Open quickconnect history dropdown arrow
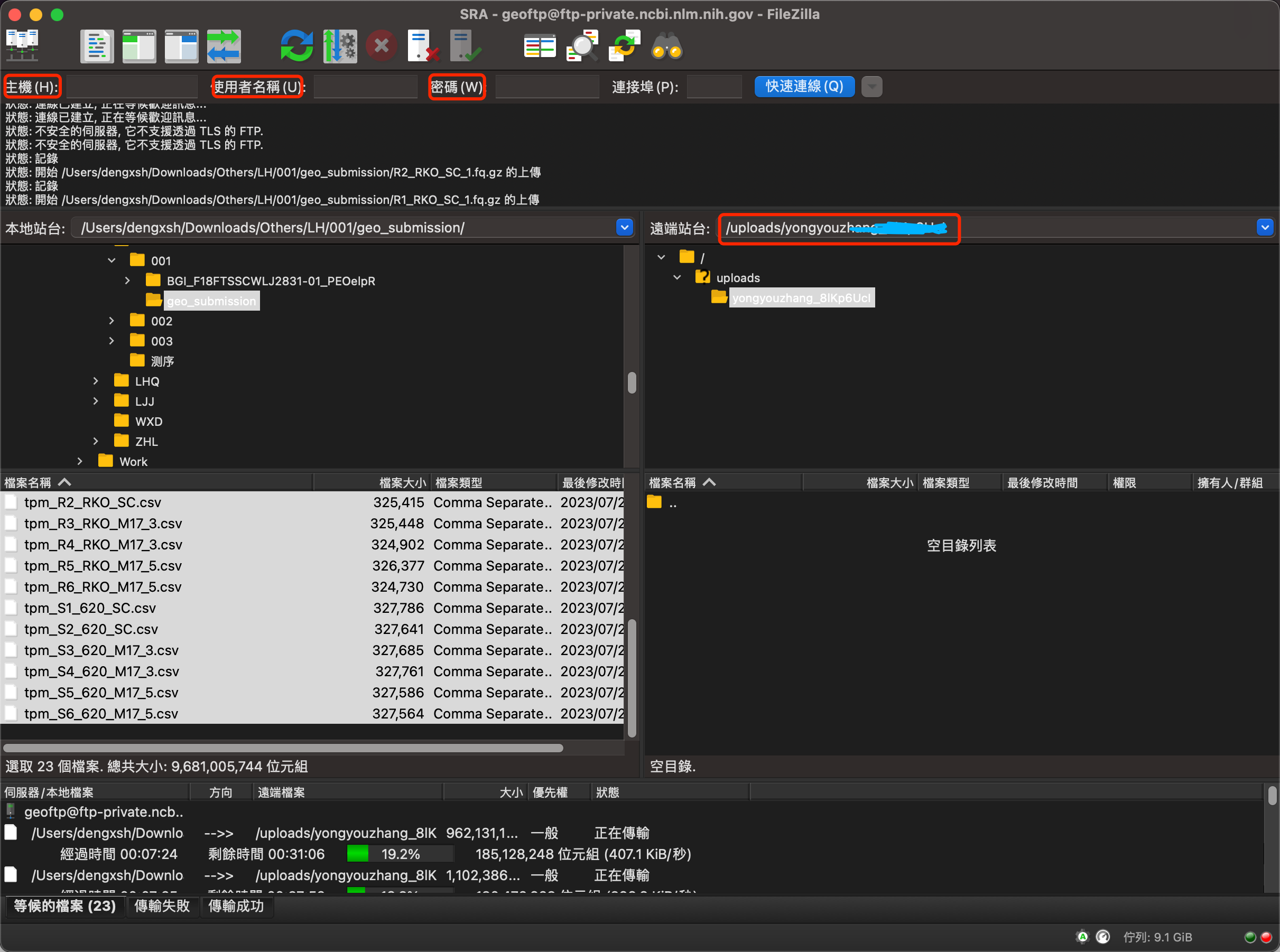1280x952 pixels. [872, 87]
